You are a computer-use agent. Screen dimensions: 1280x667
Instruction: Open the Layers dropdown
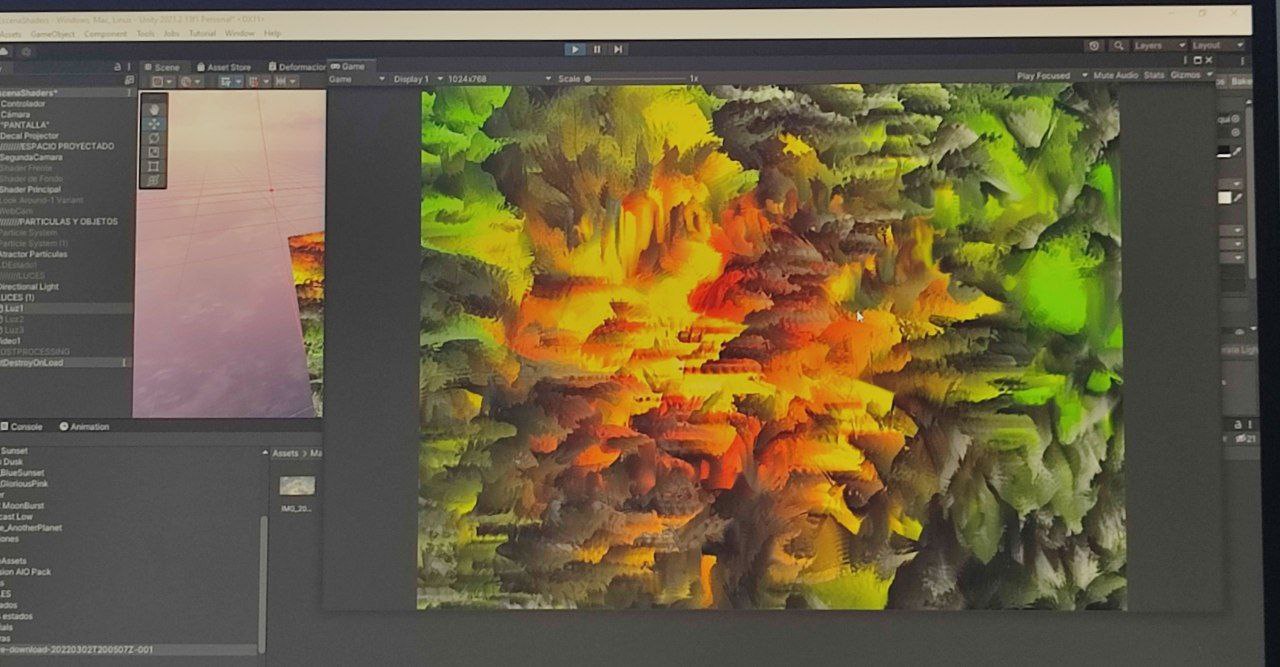1159,46
